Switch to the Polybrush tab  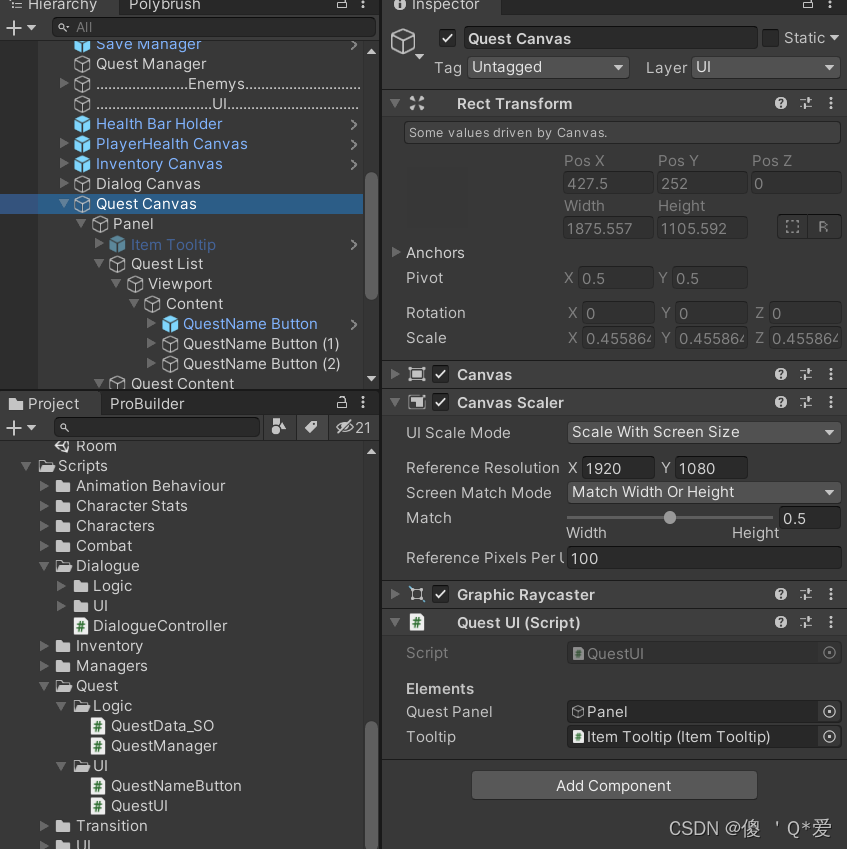pyautogui.click(x=165, y=5)
